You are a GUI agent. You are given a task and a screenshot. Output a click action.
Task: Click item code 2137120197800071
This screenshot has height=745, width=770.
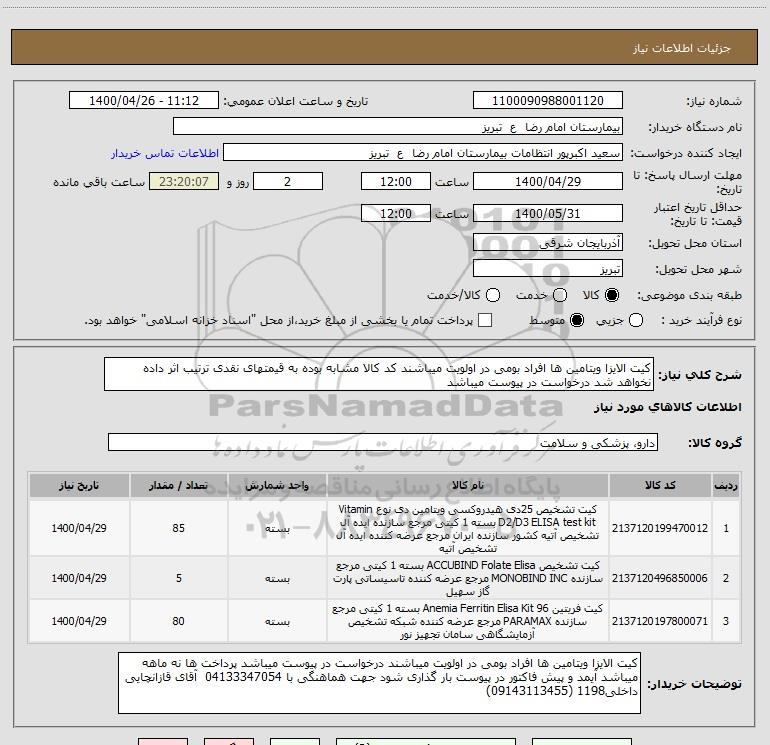point(660,621)
